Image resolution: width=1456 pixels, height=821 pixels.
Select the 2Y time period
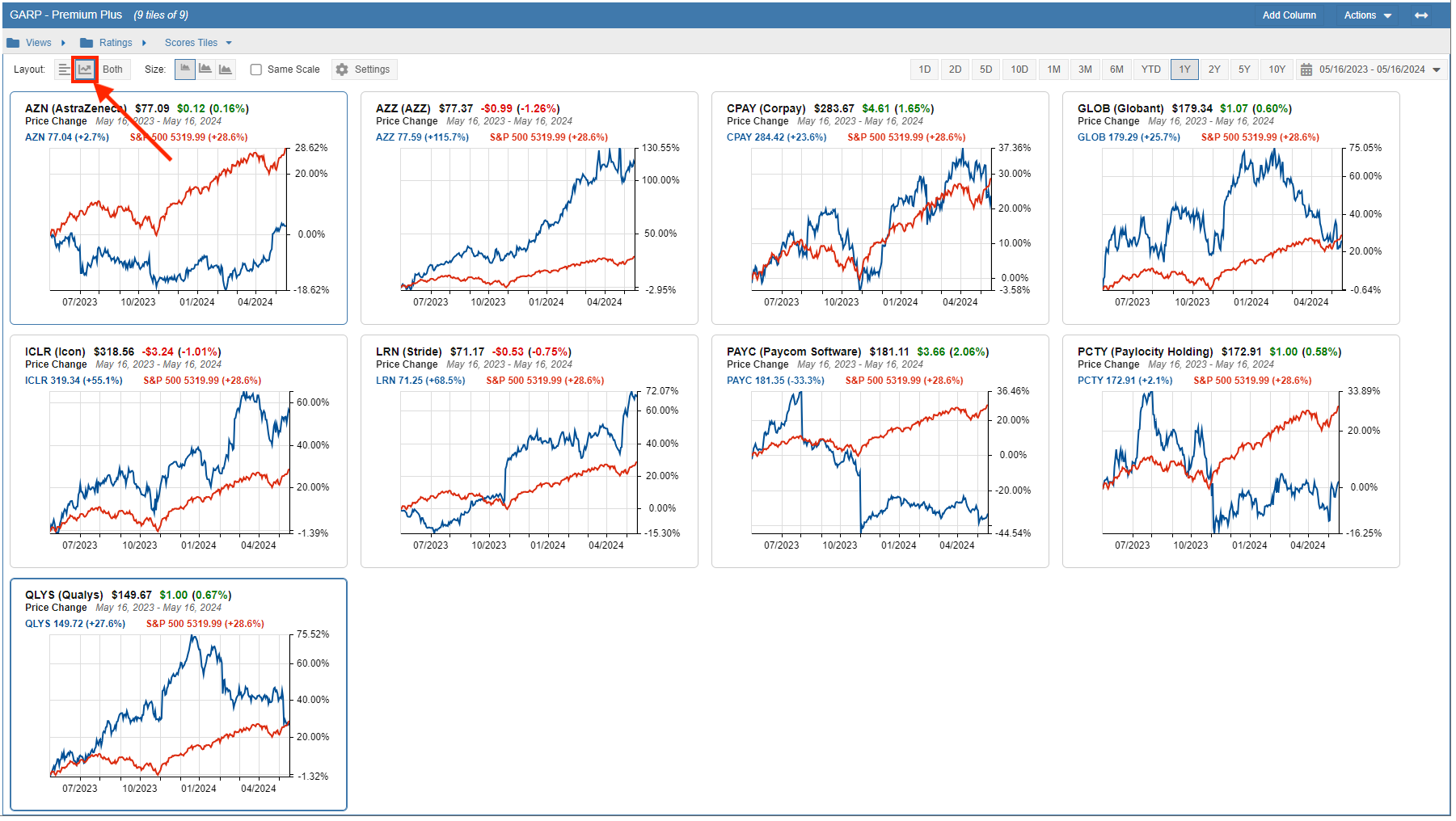(x=1214, y=69)
